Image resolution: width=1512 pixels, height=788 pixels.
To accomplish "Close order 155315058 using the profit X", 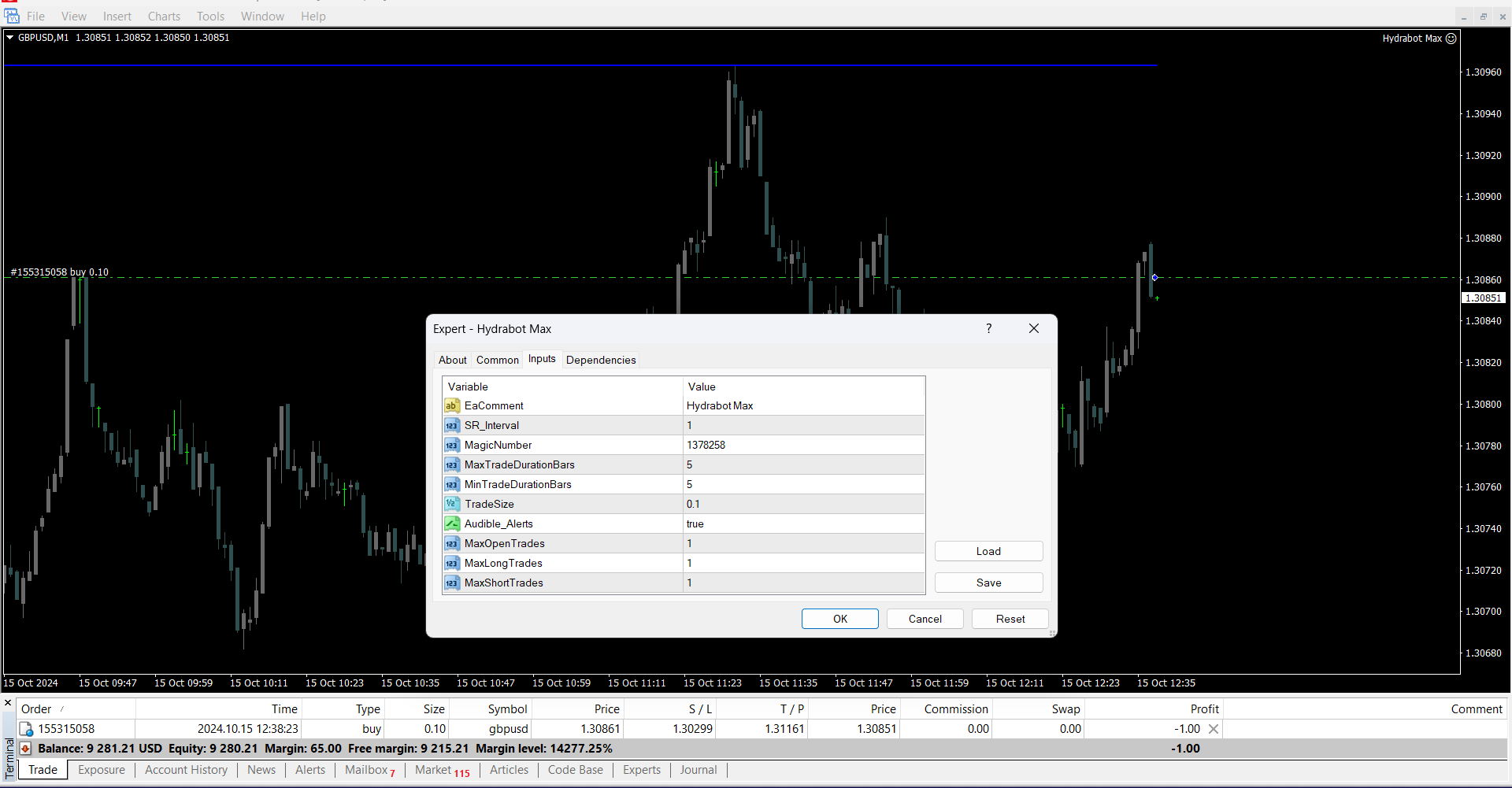I will [x=1214, y=729].
